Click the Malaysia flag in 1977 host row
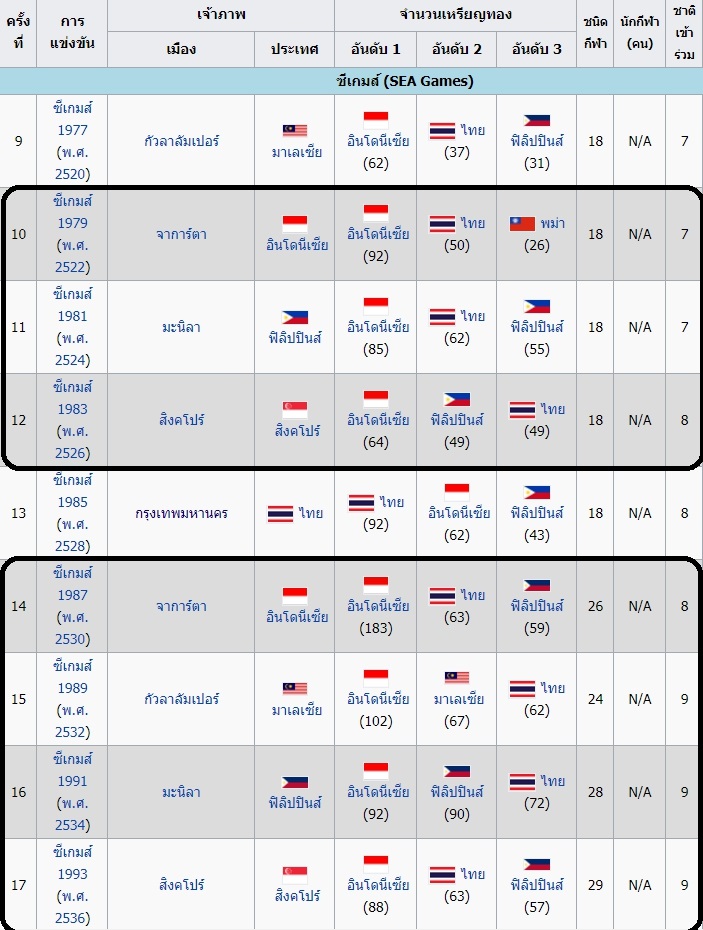 (x=295, y=130)
